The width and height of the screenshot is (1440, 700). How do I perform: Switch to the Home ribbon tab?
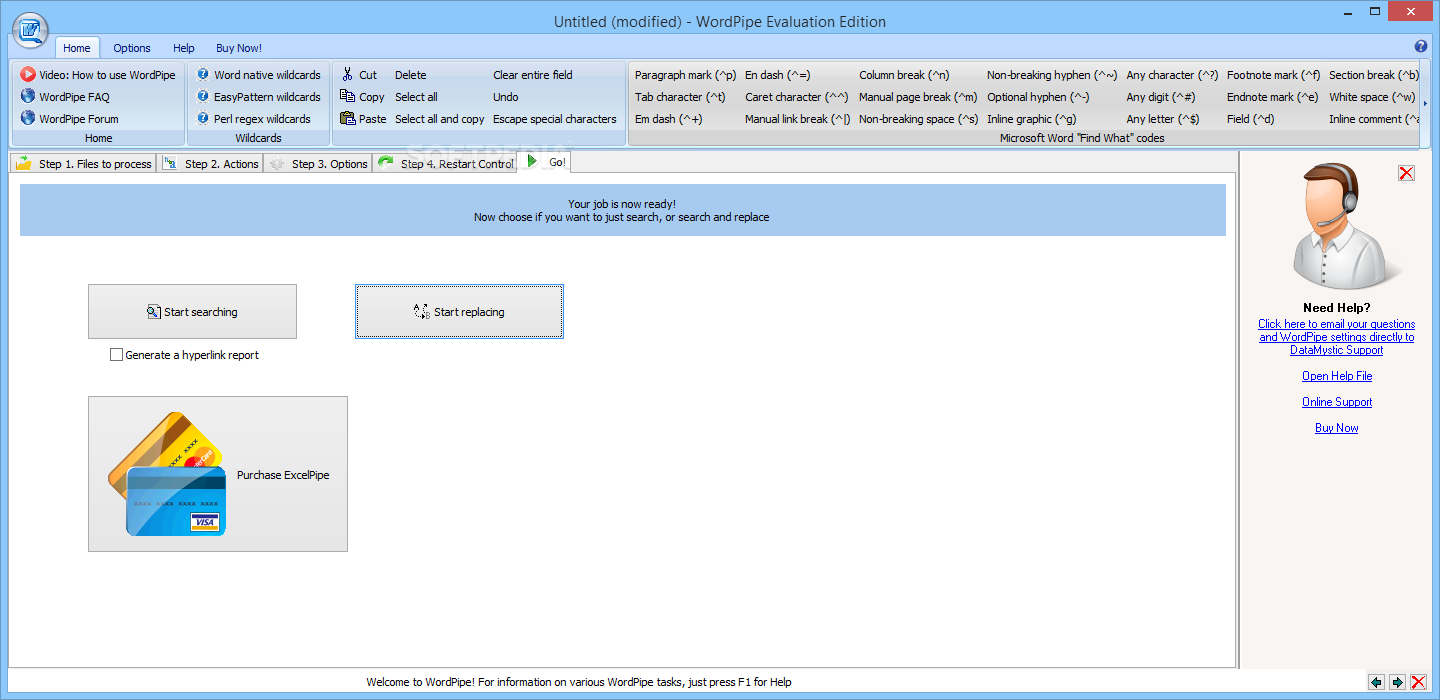[77, 48]
